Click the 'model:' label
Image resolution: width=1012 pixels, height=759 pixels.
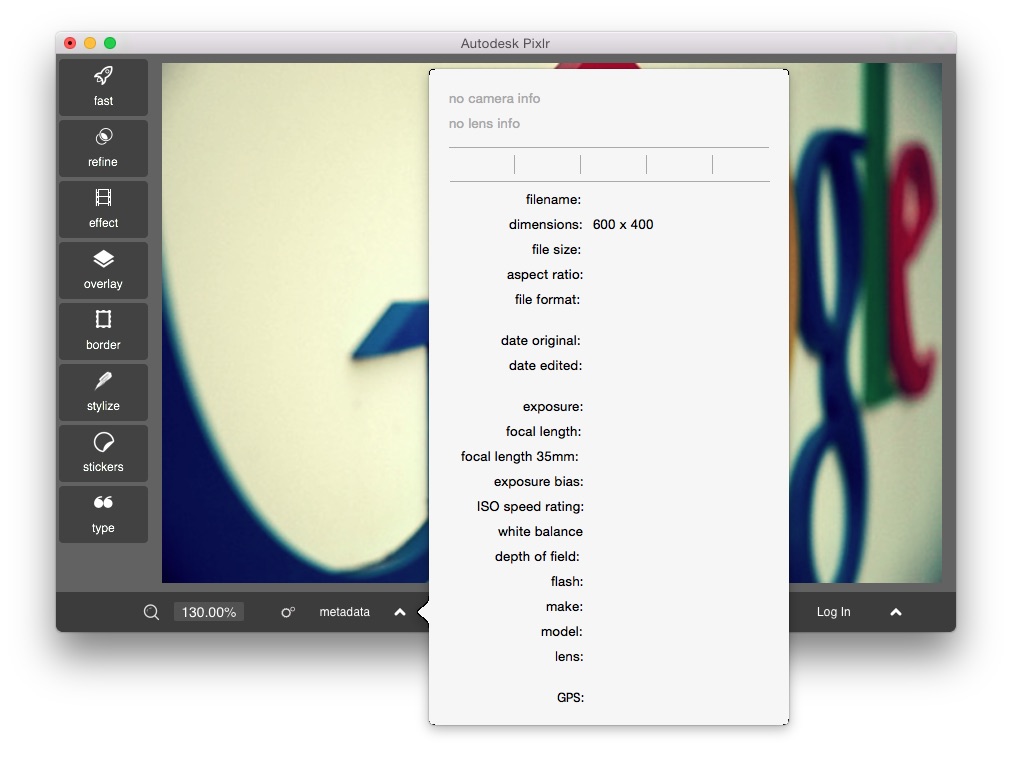[562, 631]
